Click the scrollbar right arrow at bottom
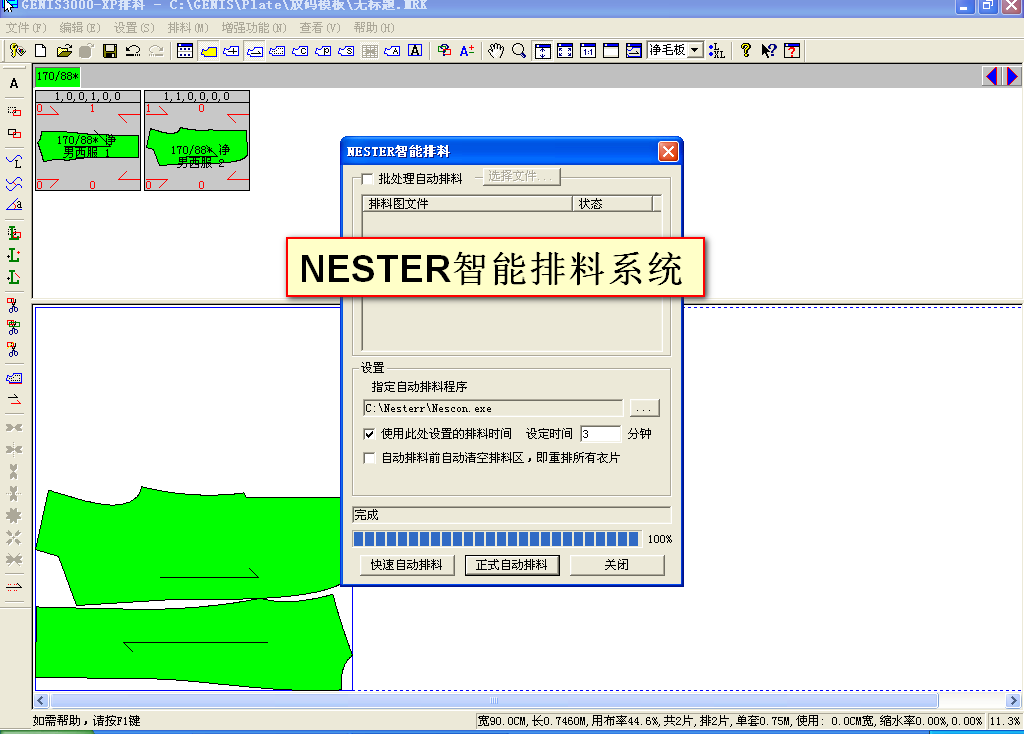The image size is (1024, 734). pos(1013,701)
